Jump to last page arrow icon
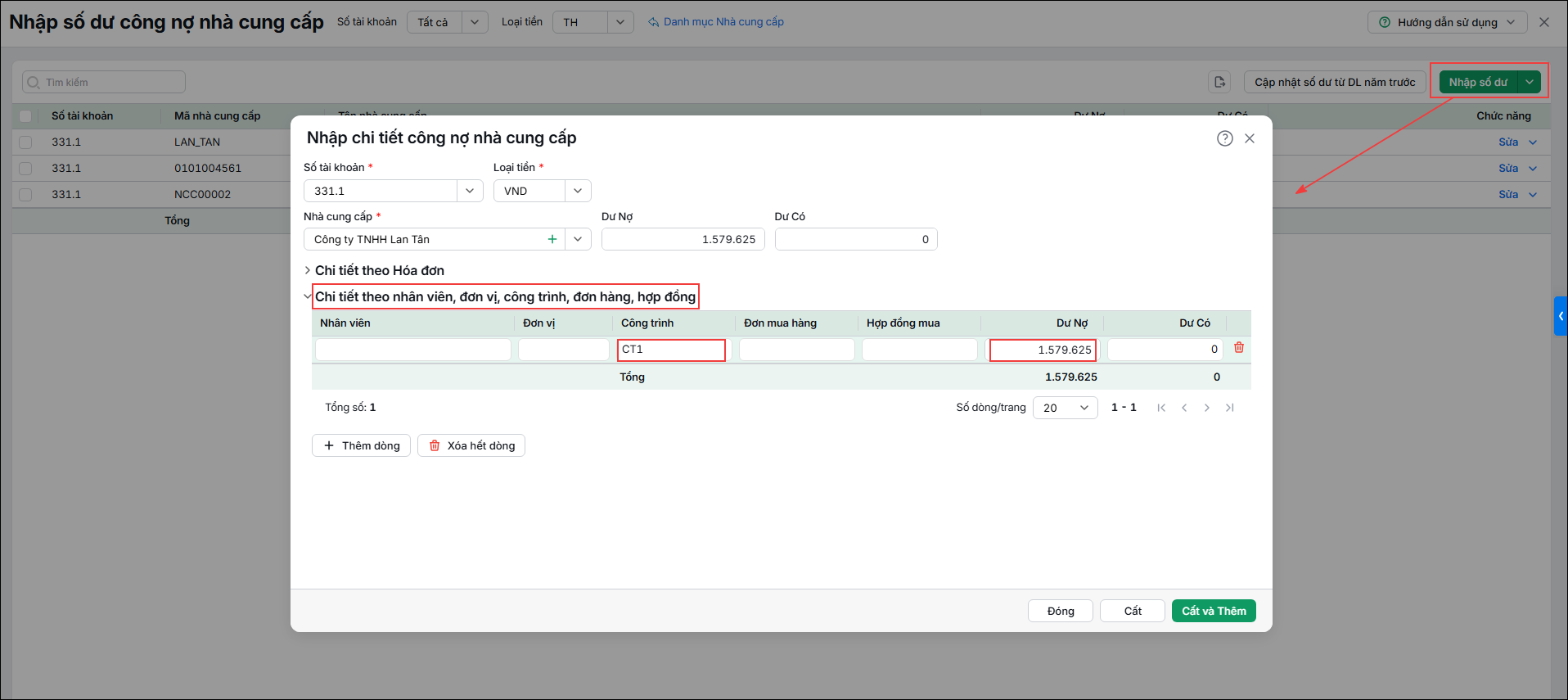Screen dimensions: 1568x700 (x=1229, y=408)
